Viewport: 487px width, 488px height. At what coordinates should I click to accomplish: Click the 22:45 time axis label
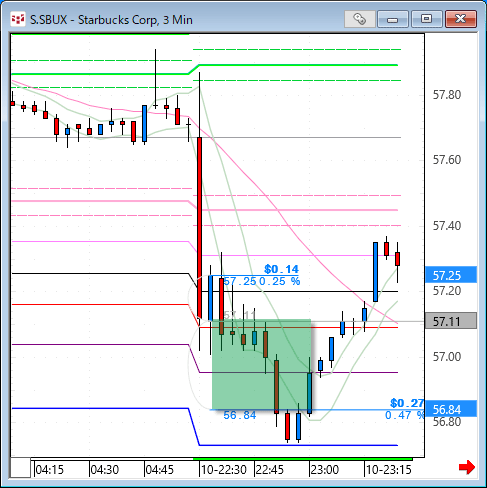coord(270,470)
